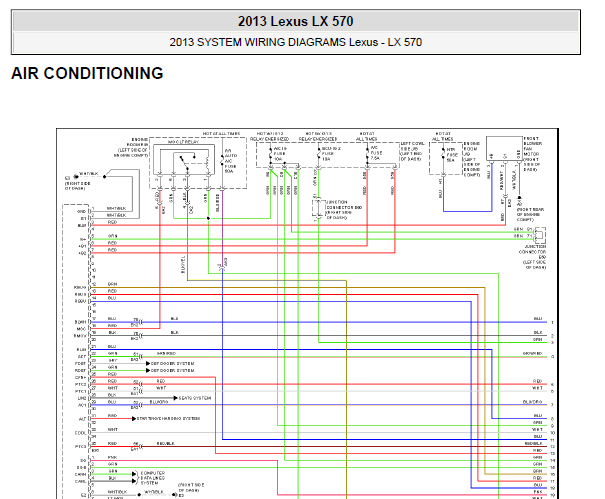Image resolution: width=605 pixels, height=499 pixels.
Task: Click the PTC2 pin label
Action: pos(80,384)
